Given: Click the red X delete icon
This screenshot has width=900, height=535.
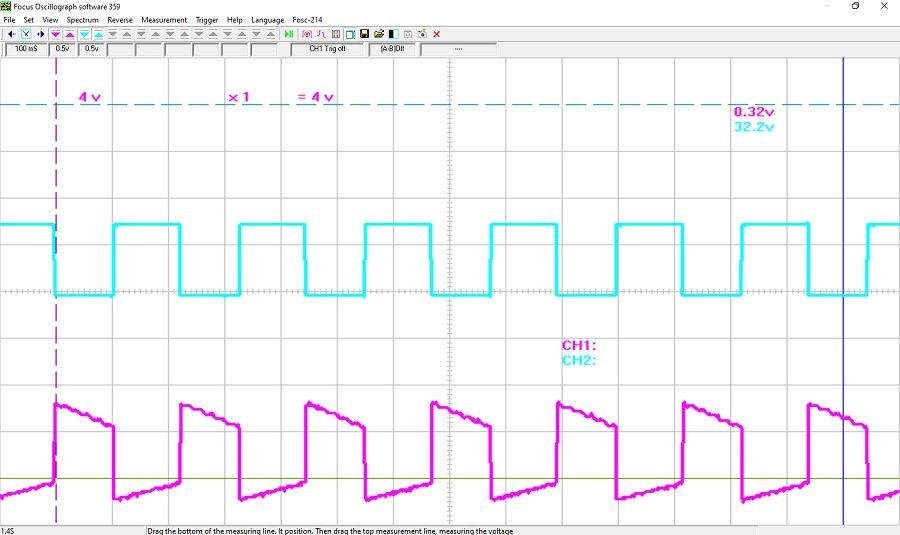Looking at the screenshot, I should 437,34.
